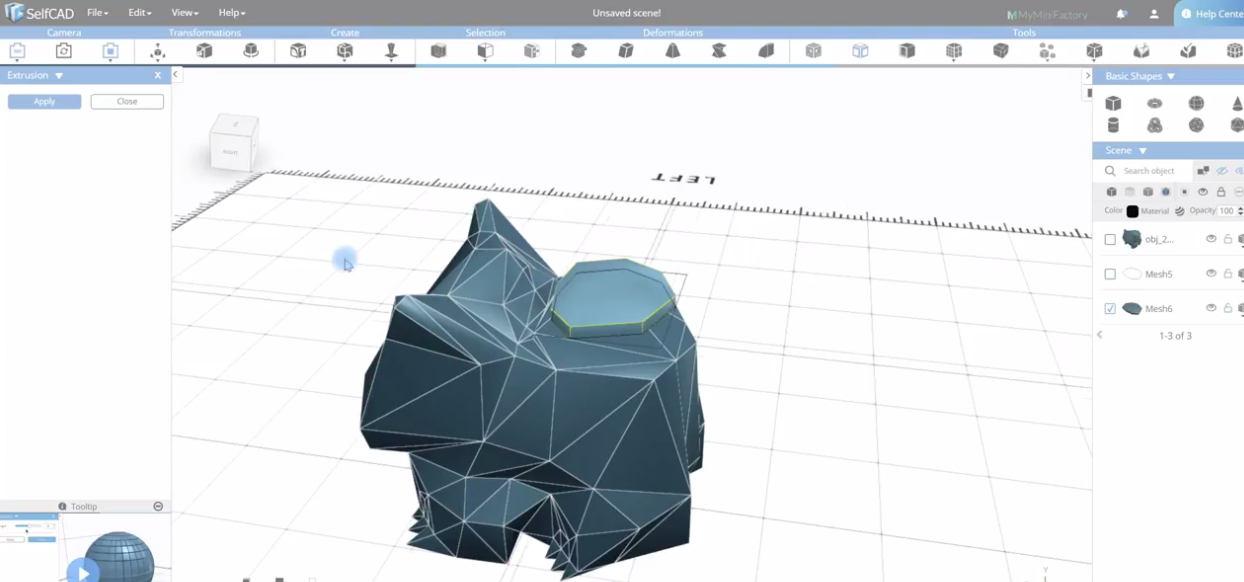Tick the Mesh5 checkbox
Image resolution: width=1244 pixels, height=582 pixels.
(1110, 274)
